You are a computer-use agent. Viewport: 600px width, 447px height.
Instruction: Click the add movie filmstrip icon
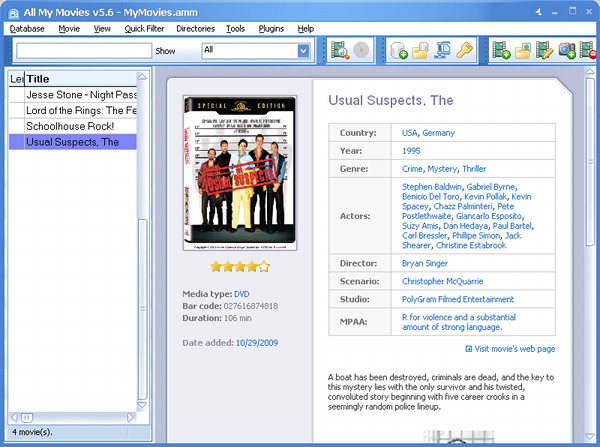pyautogui.click(x=501, y=50)
